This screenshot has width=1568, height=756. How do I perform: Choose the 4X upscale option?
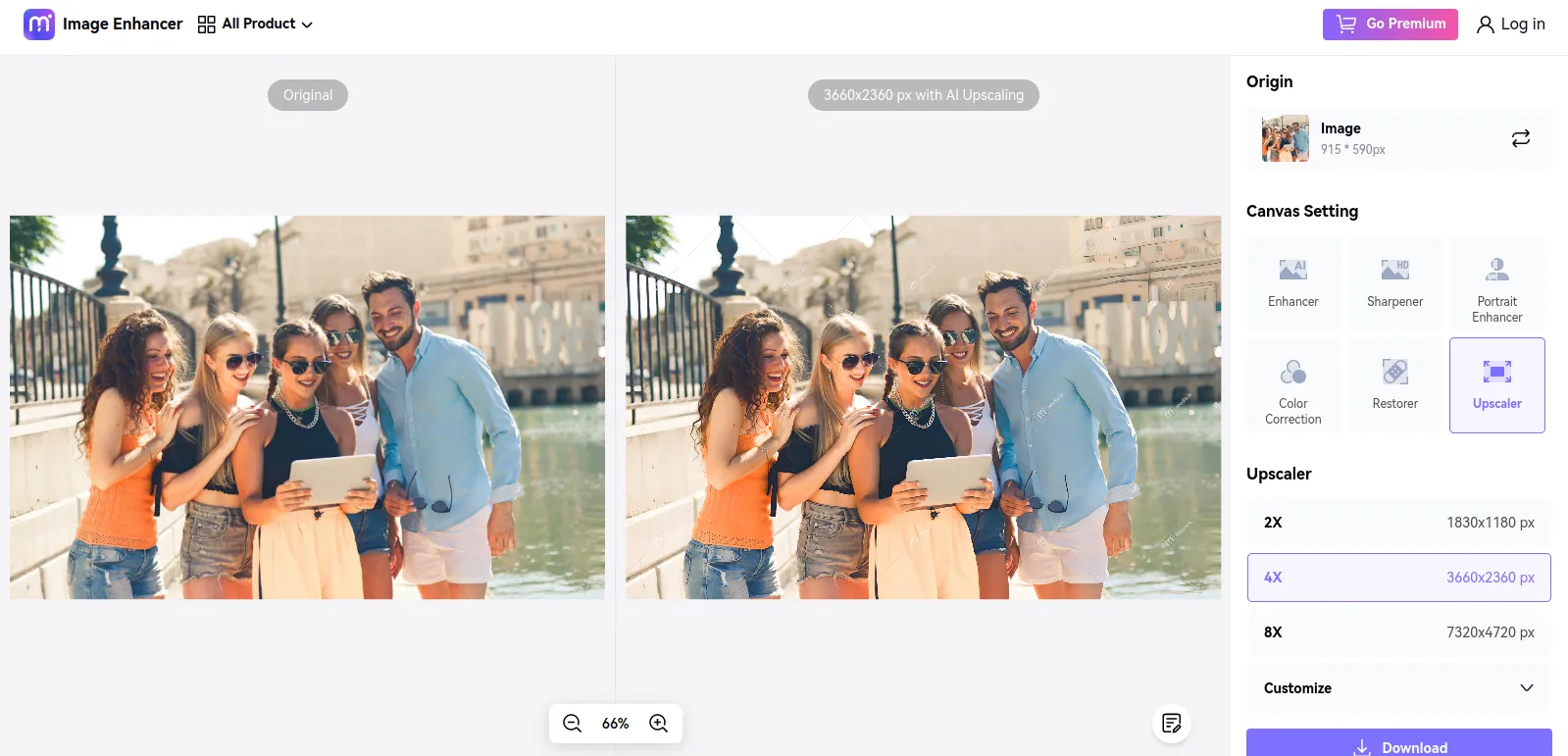(x=1399, y=578)
